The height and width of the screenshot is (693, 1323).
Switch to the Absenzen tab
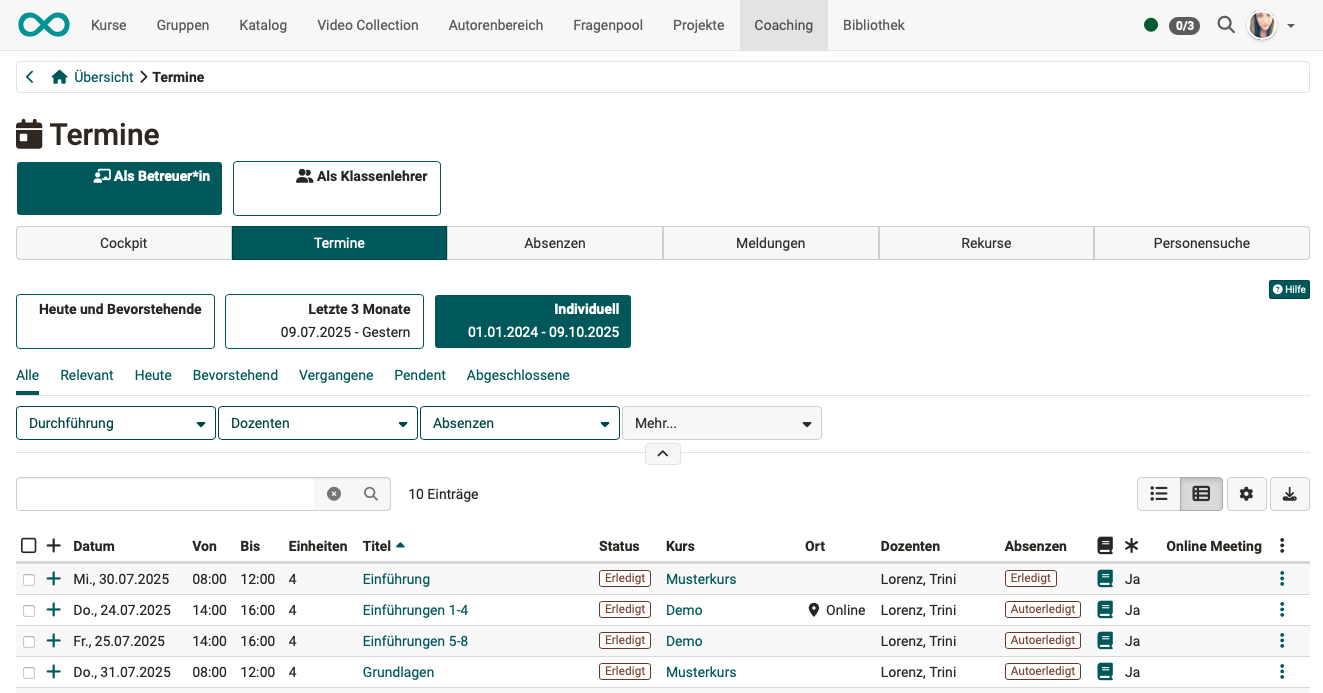pos(555,242)
